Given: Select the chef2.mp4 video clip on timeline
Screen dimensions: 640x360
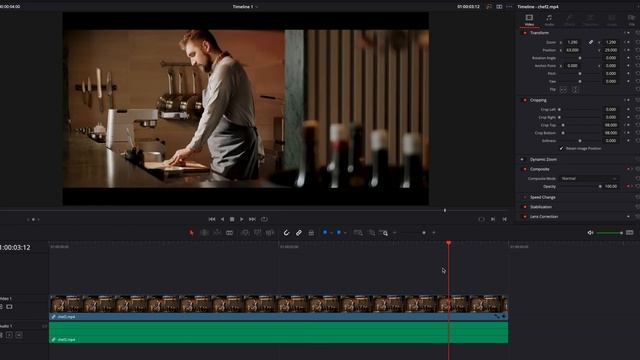Looking at the screenshot, I should coord(278,307).
